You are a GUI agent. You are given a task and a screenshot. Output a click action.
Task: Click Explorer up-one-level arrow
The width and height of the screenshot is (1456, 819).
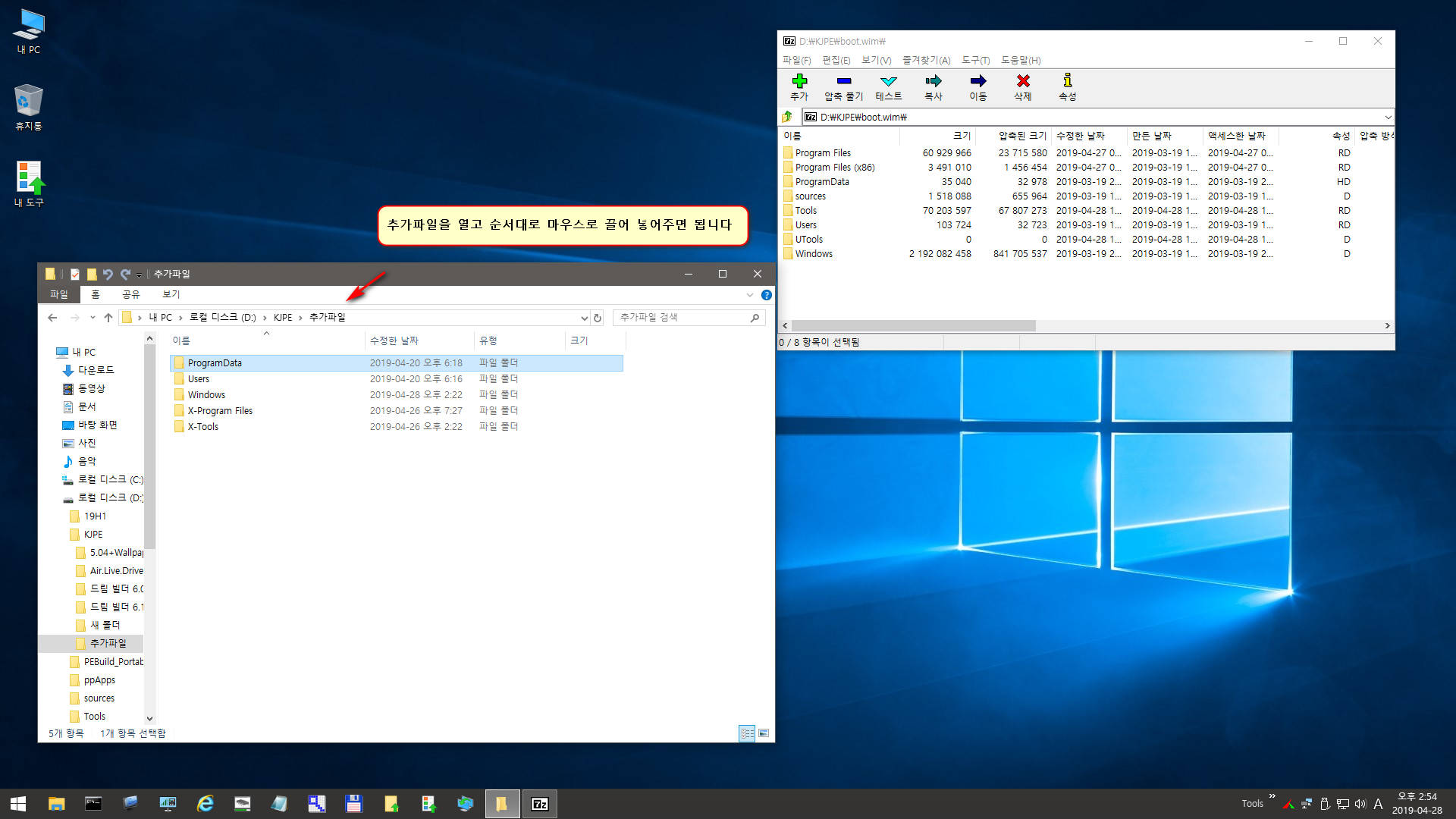[108, 318]
